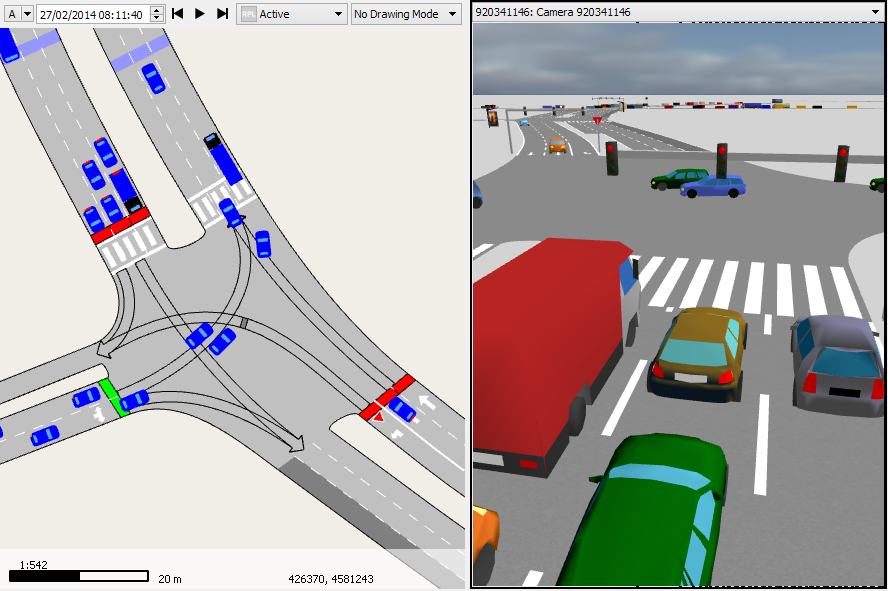888x591 pixels.
Task: Step simulation forward one frame
Action: click(x=222, y=14)
